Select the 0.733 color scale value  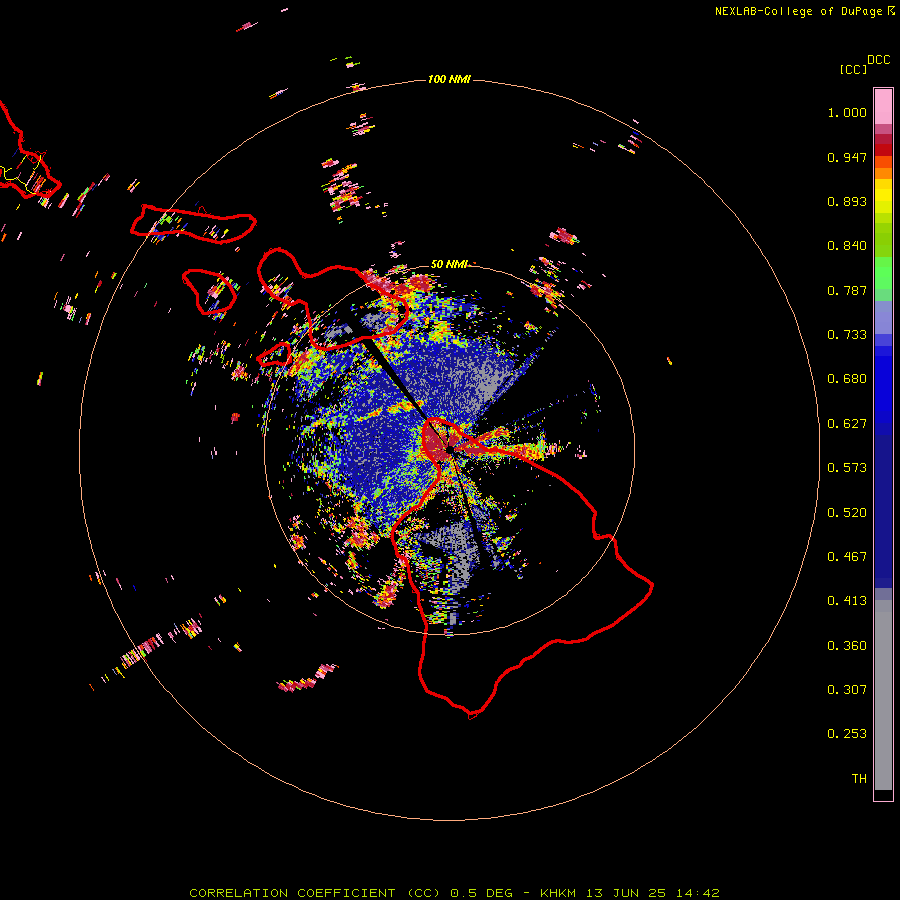point(847,335)
